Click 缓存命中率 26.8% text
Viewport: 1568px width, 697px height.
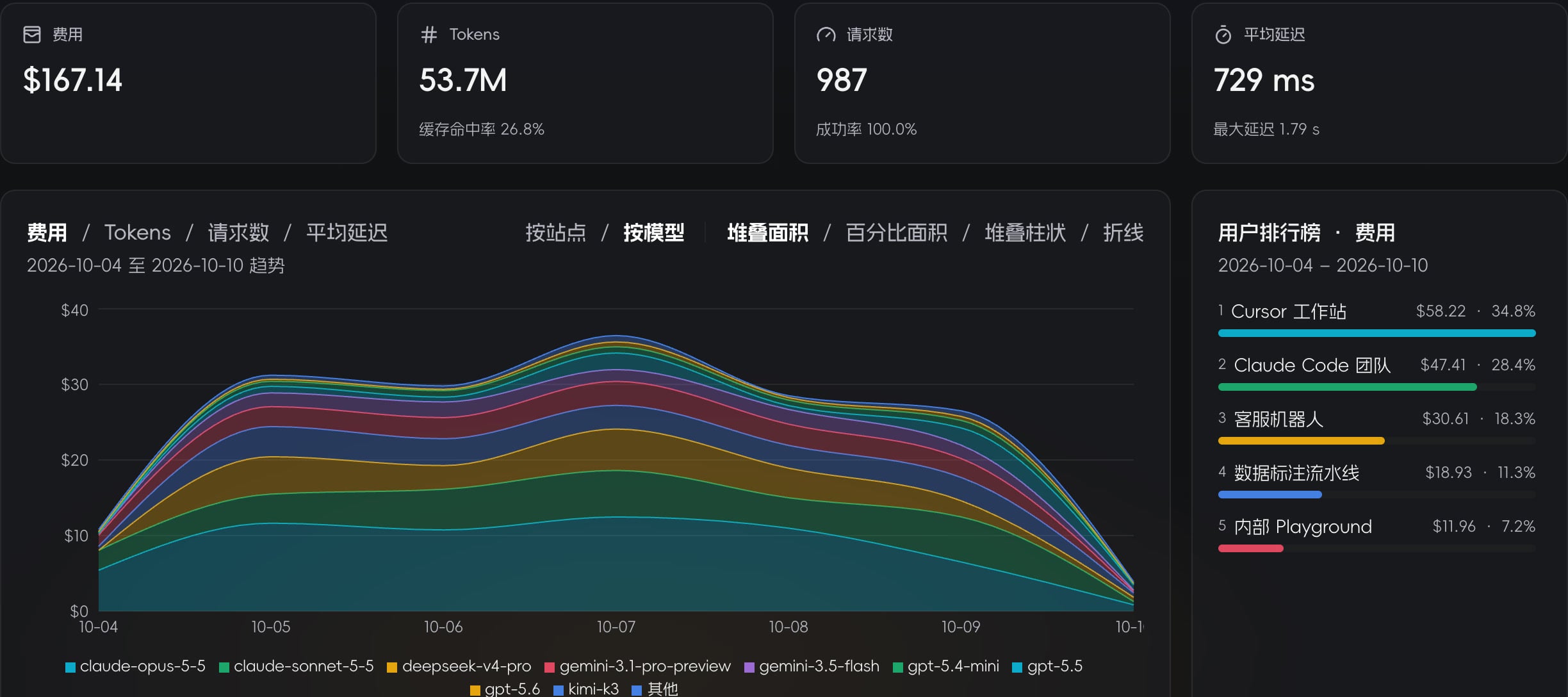(x=482, y=129)
